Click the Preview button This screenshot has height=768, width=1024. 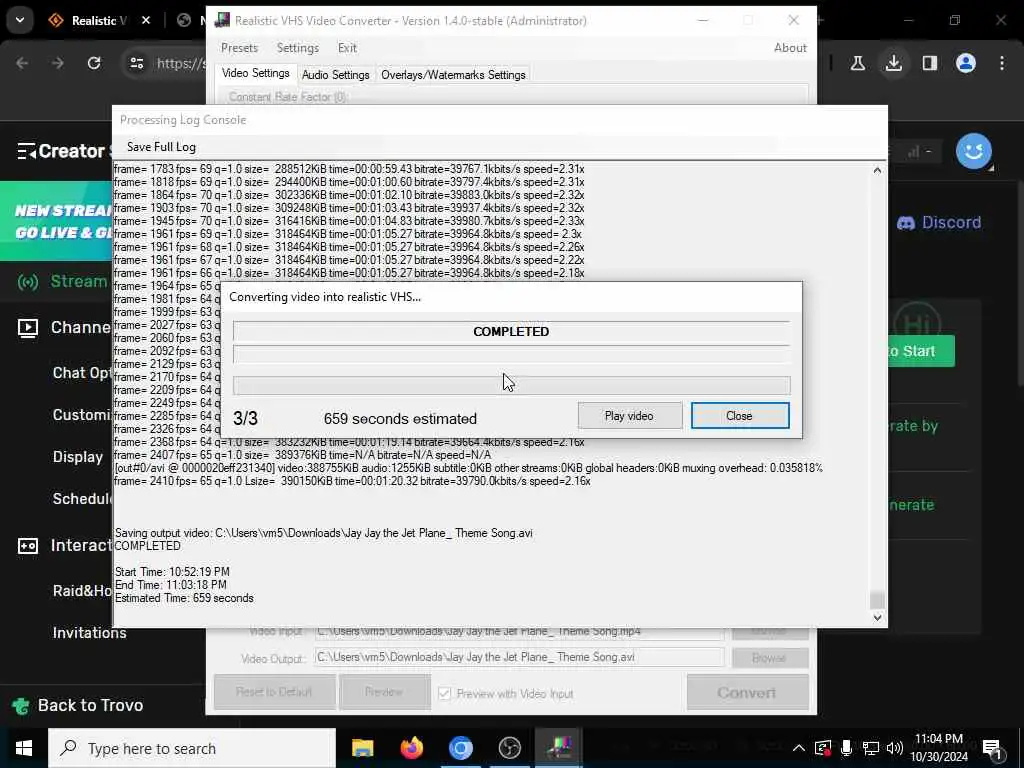click(384, 692)
